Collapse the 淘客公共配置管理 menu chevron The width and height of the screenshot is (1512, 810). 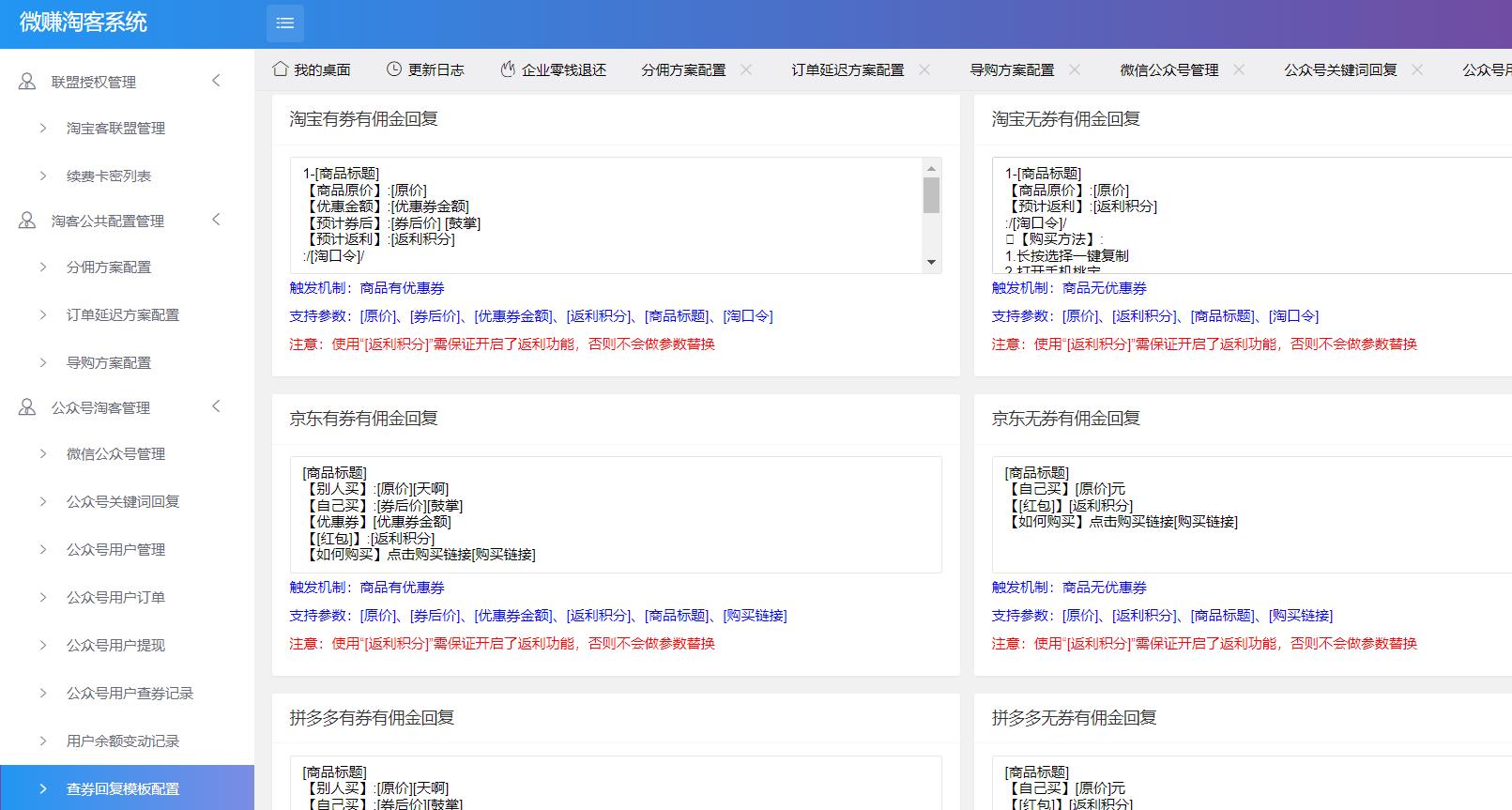point(217,220)
